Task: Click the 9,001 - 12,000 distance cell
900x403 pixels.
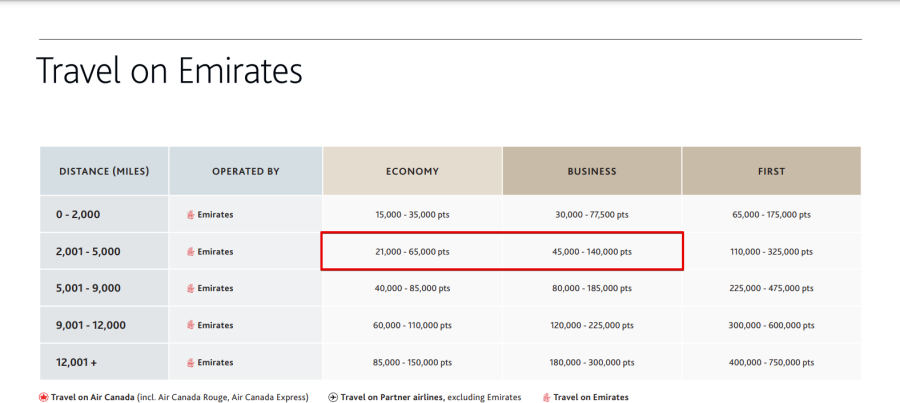Action: tap(104, 325)
